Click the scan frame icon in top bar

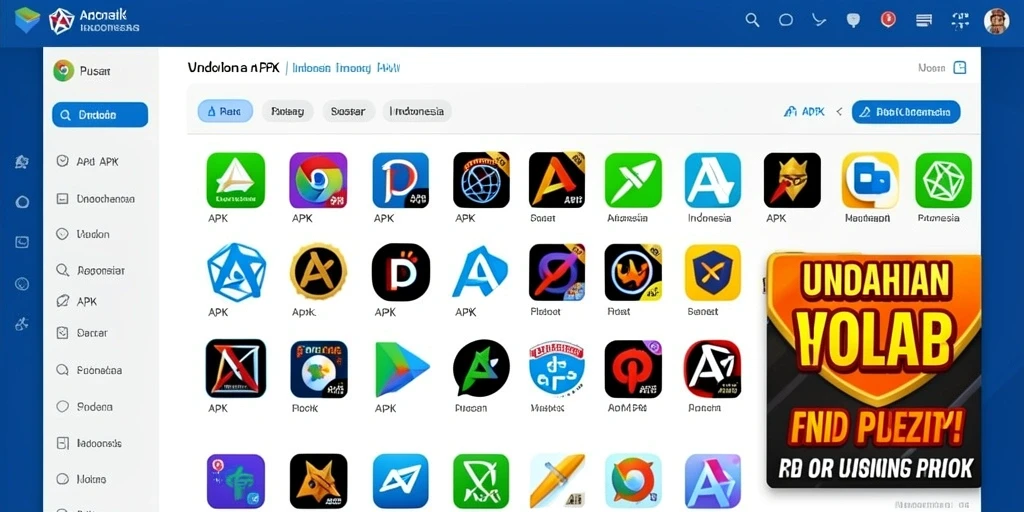[960, 20]
